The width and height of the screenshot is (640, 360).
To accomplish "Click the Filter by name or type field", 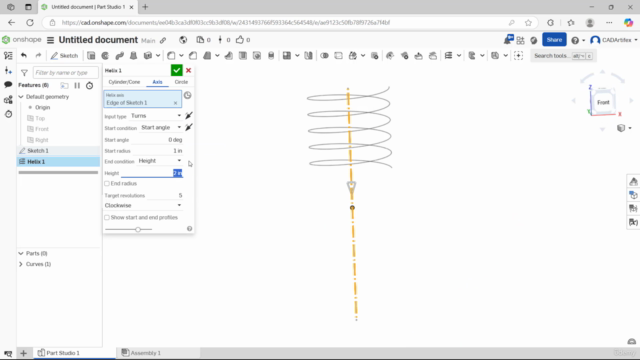I will tap(65, 73).
